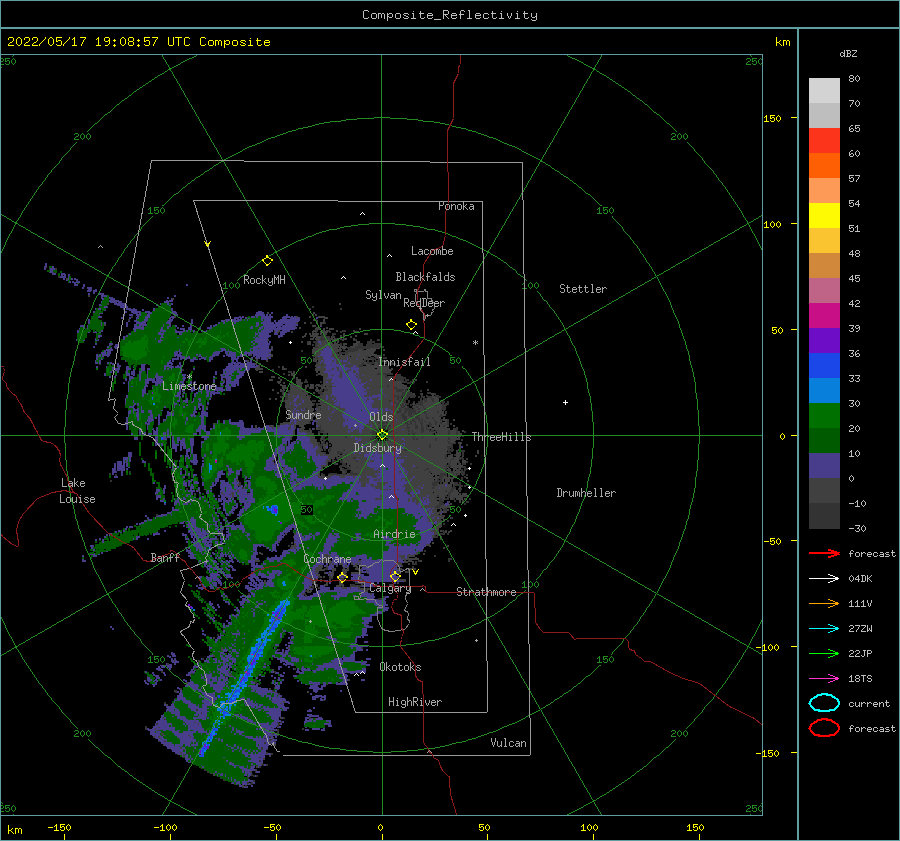Click the cyan current ellipse icon
The image size is (900, 841).
click(x=824, y=703)
